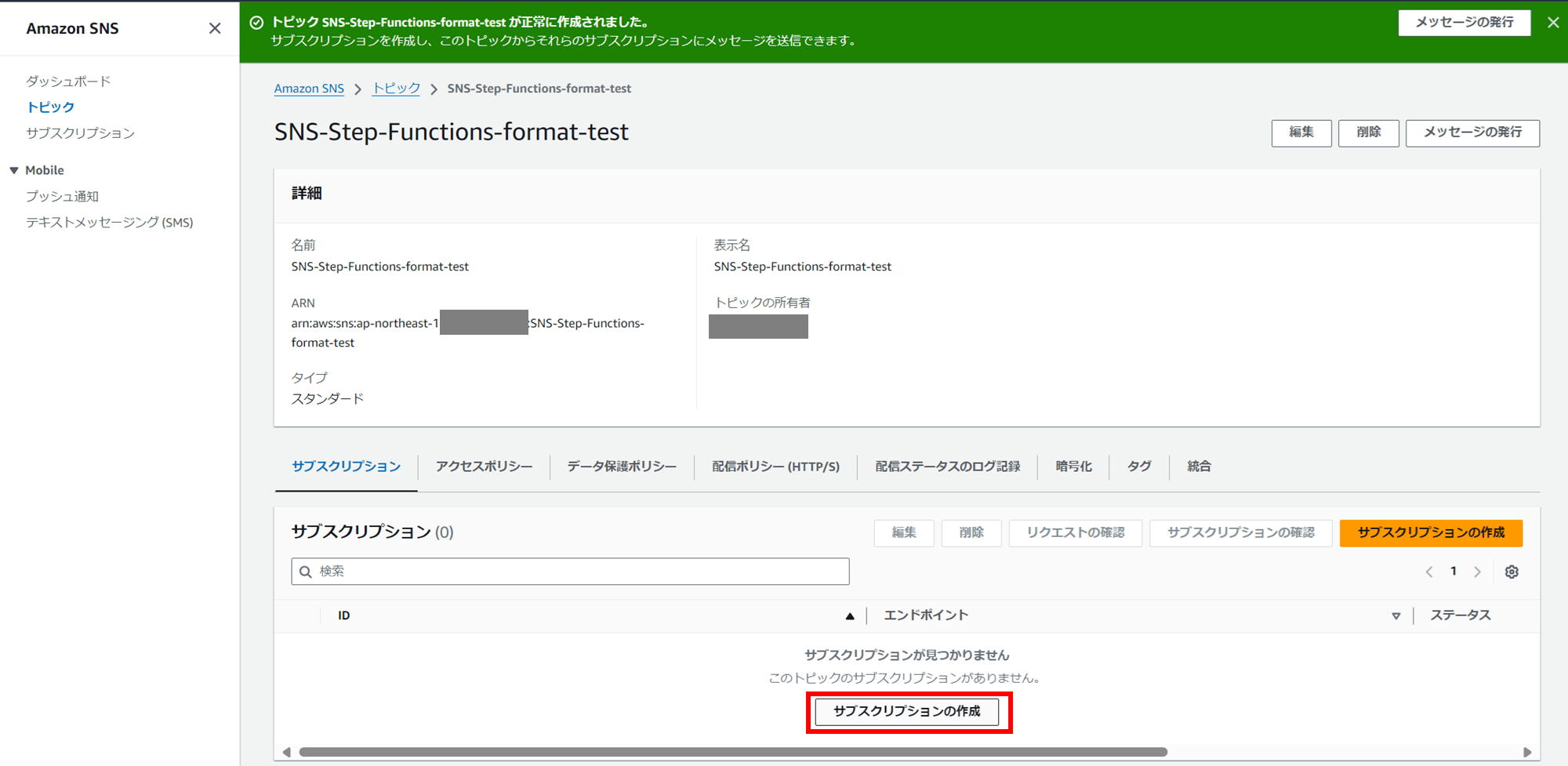Click the ID column header
Screen dimensions: 1568x766
343,616
